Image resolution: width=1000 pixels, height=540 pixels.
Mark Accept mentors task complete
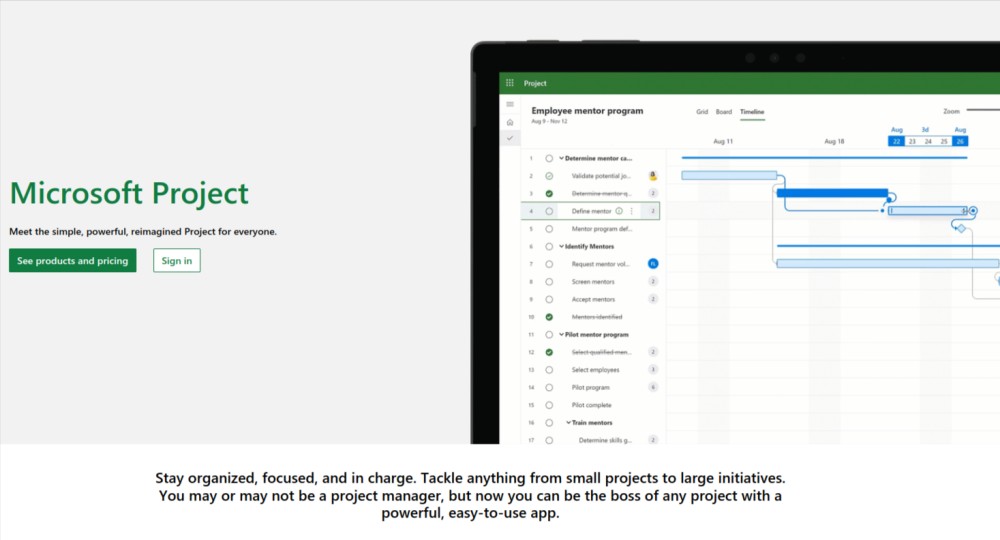tap(549, 299)
